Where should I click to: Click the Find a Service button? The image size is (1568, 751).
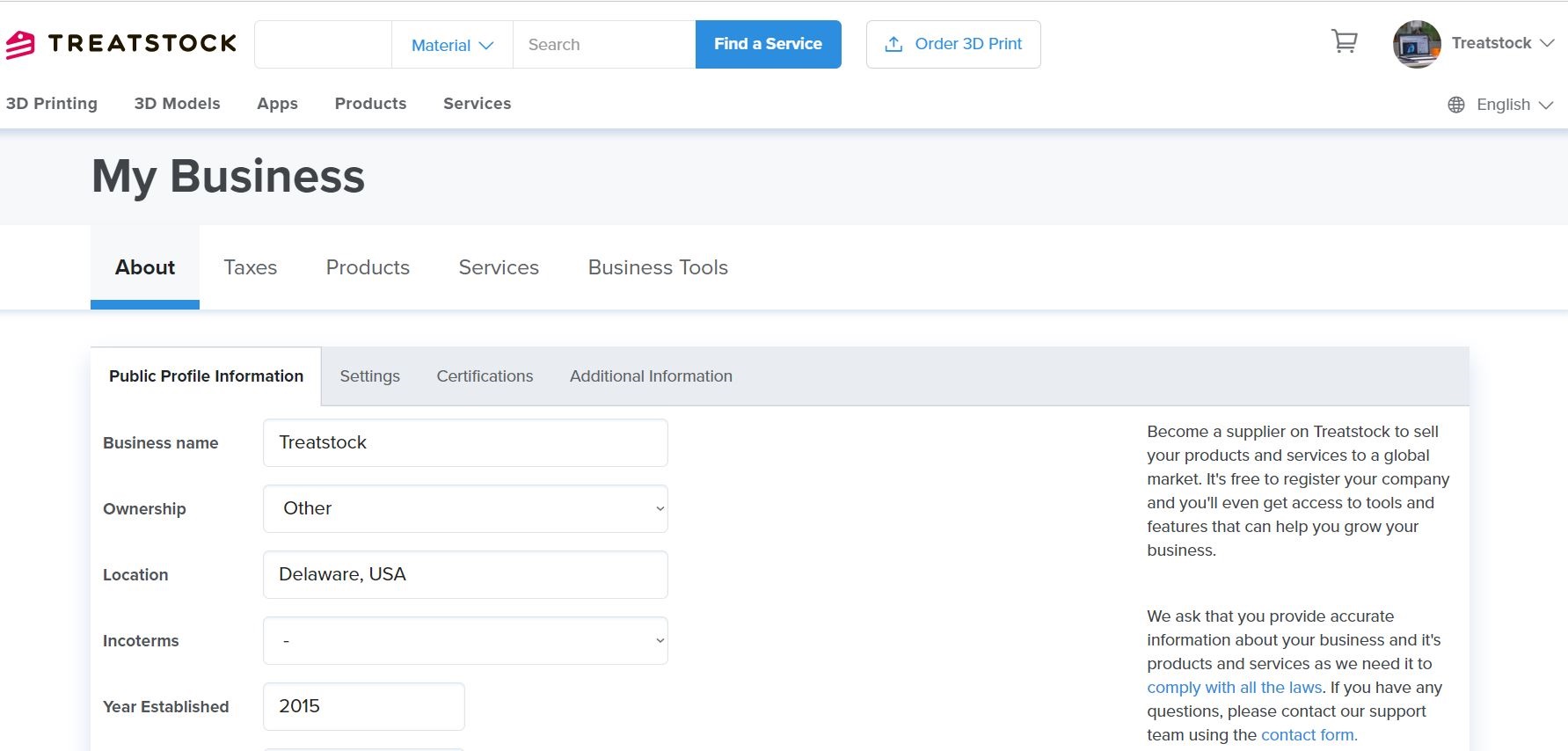click(x=768, y=44)
